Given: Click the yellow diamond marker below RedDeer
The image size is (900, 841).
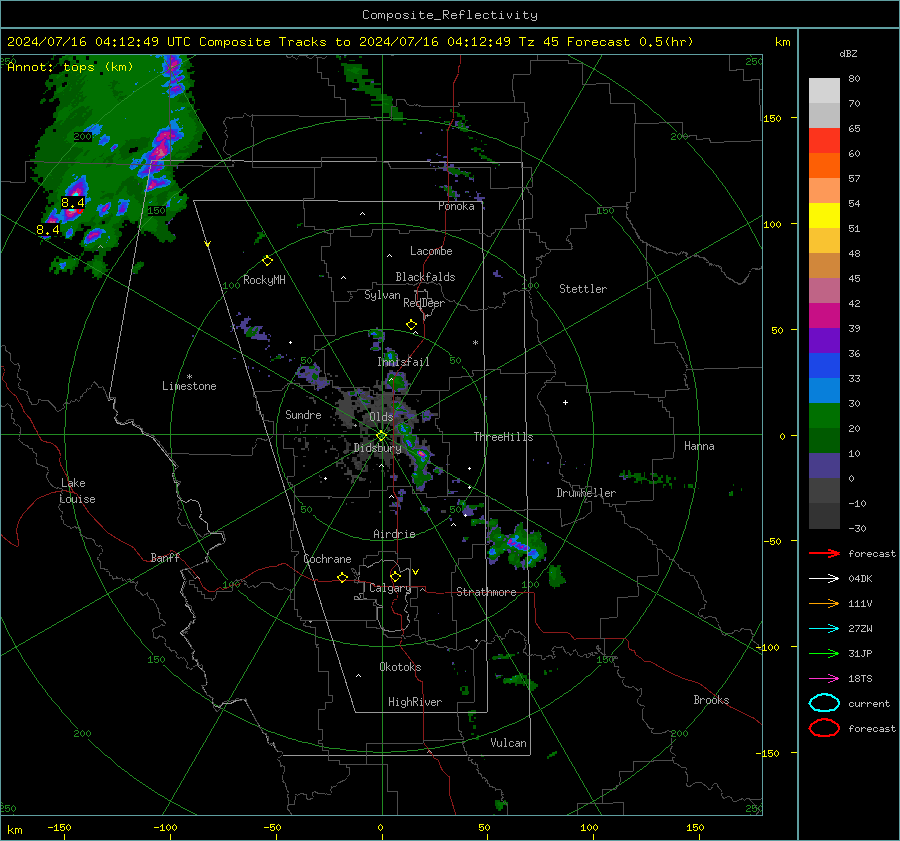Looking at the screenshot, I should (x=411, y=325).
